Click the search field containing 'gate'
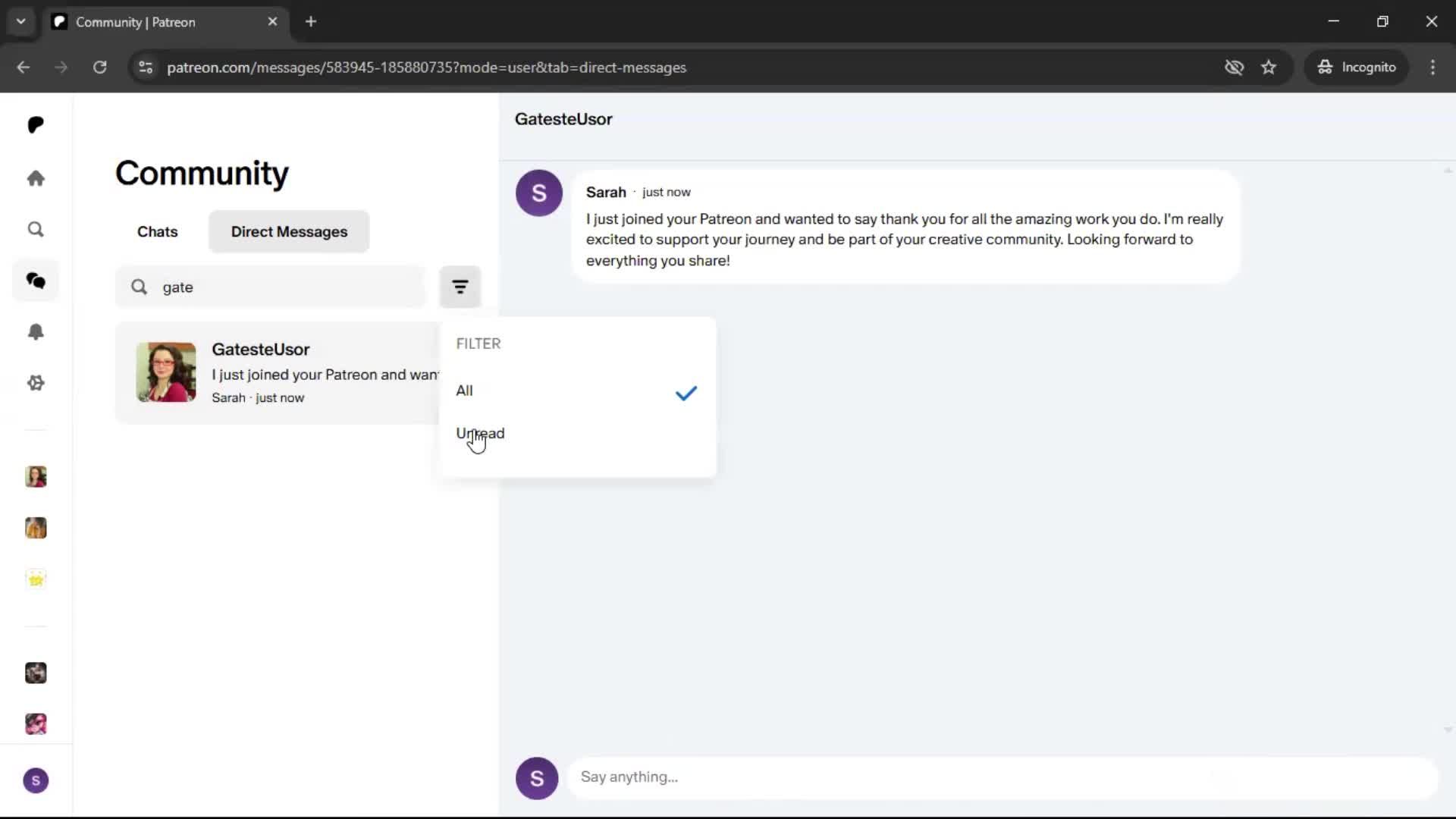1456x819 pixels. [271, 287]
